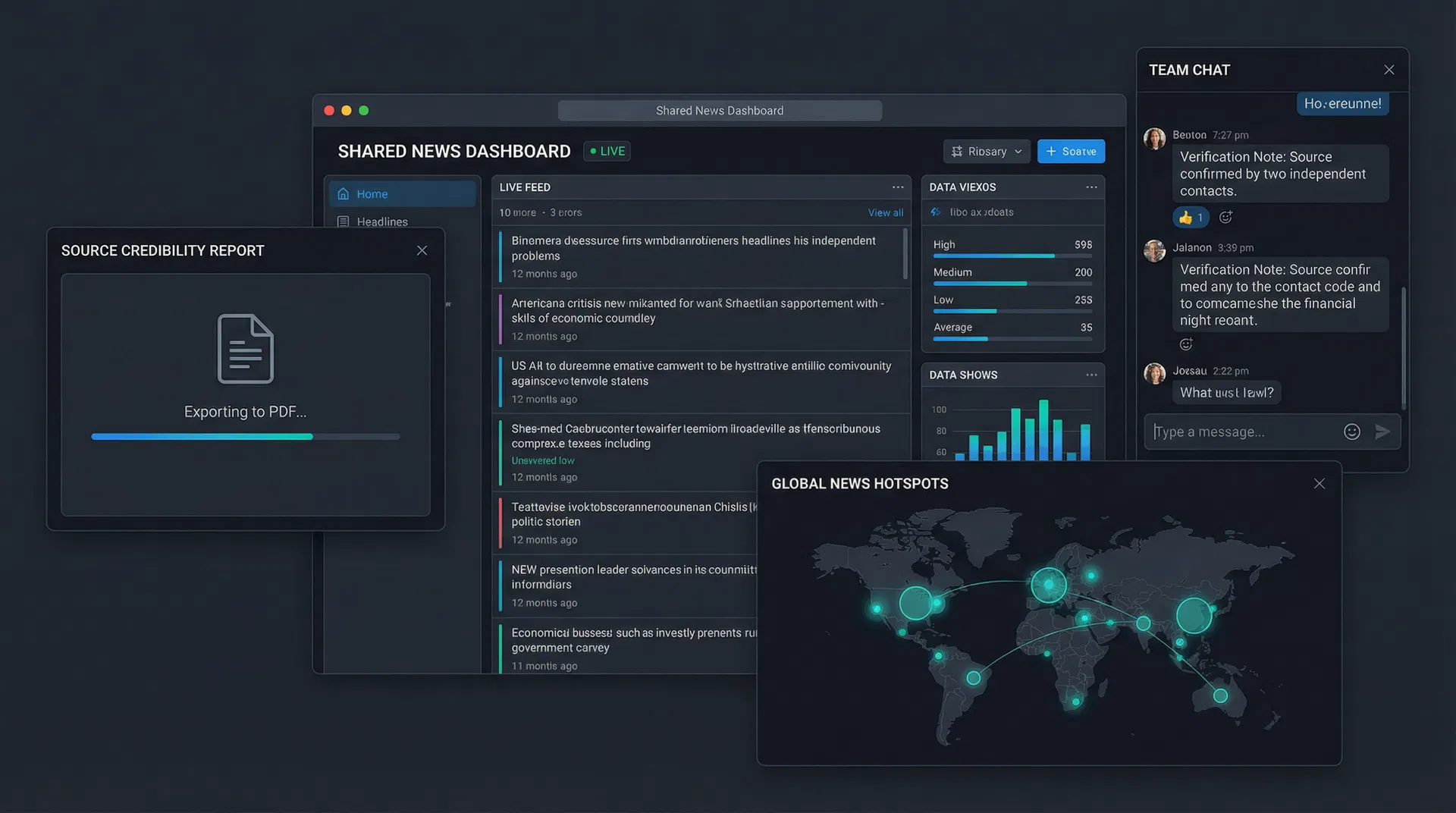Viewport: 1456px width, 813px height.
Task: Click the emoji picker icon in message box
Action: tap(1351, 432)
